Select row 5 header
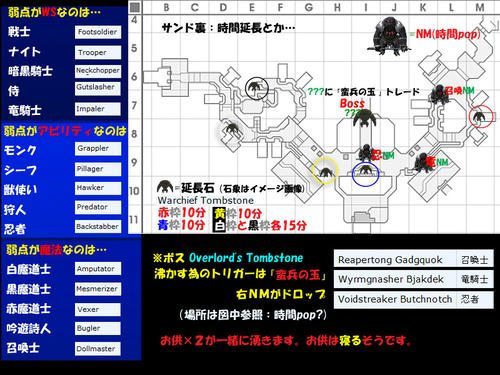This screenshot has width=500, height=375. [x=134, y=48]
